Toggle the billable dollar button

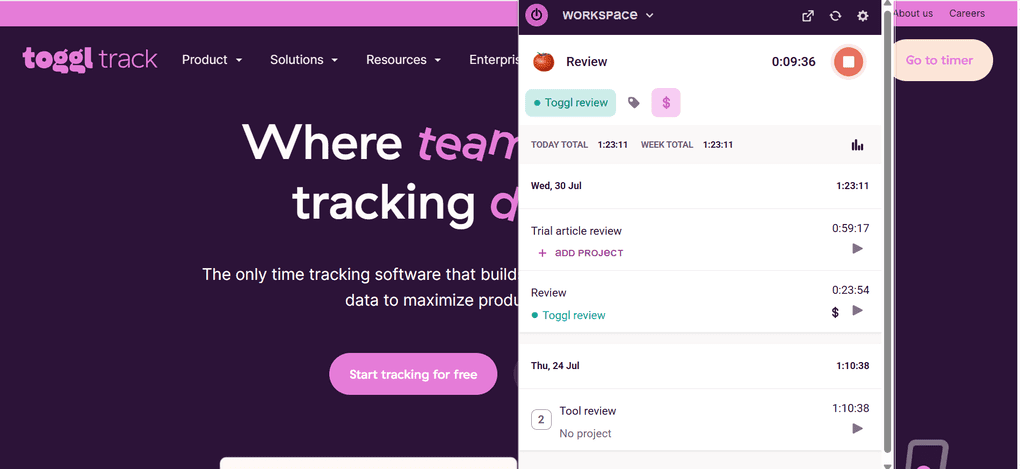666,103
